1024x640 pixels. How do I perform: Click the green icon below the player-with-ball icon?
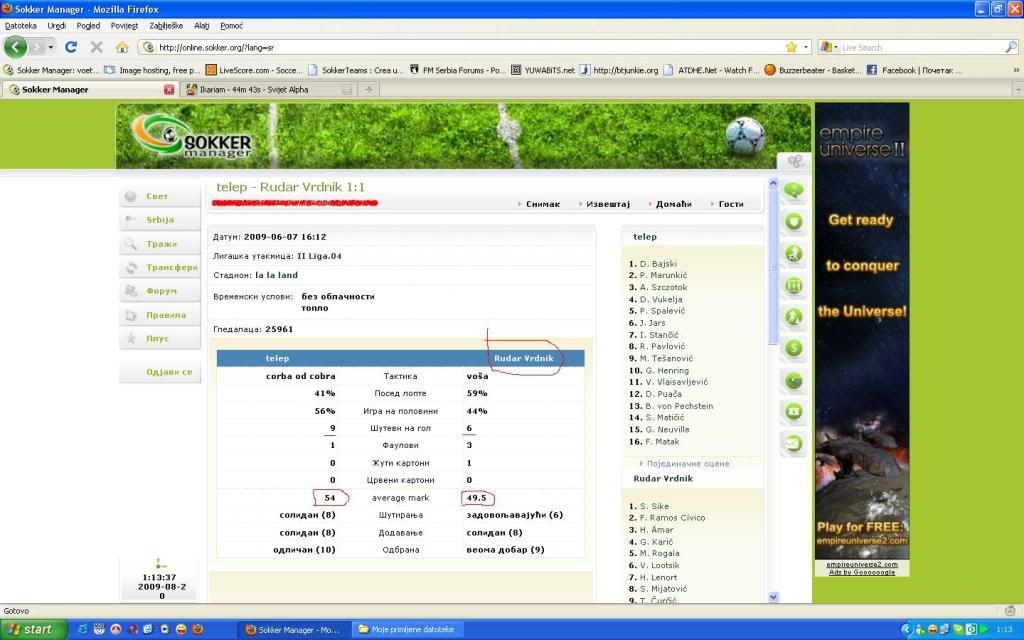pos(793,285)
